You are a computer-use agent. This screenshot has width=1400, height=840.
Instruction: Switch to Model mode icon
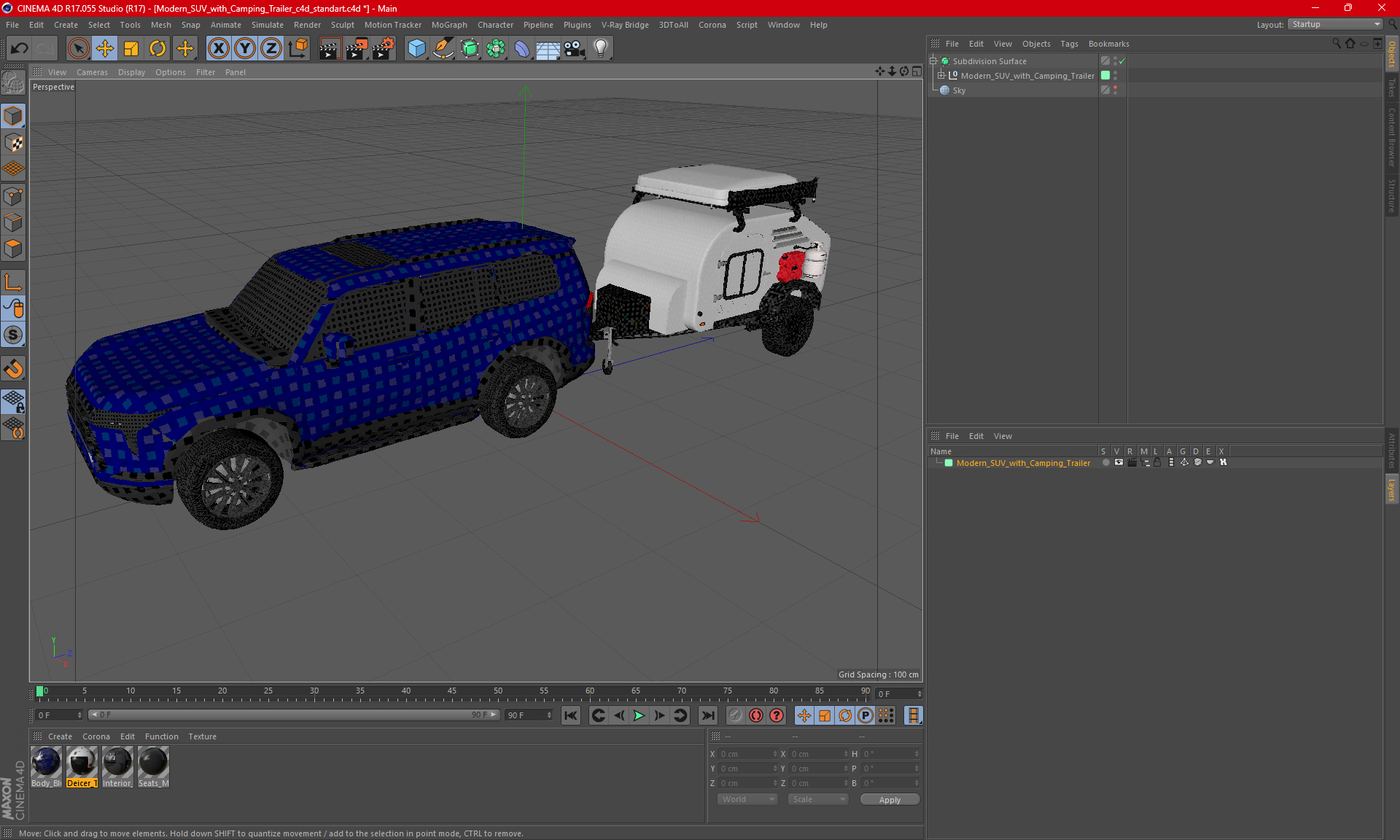(14, 116)
